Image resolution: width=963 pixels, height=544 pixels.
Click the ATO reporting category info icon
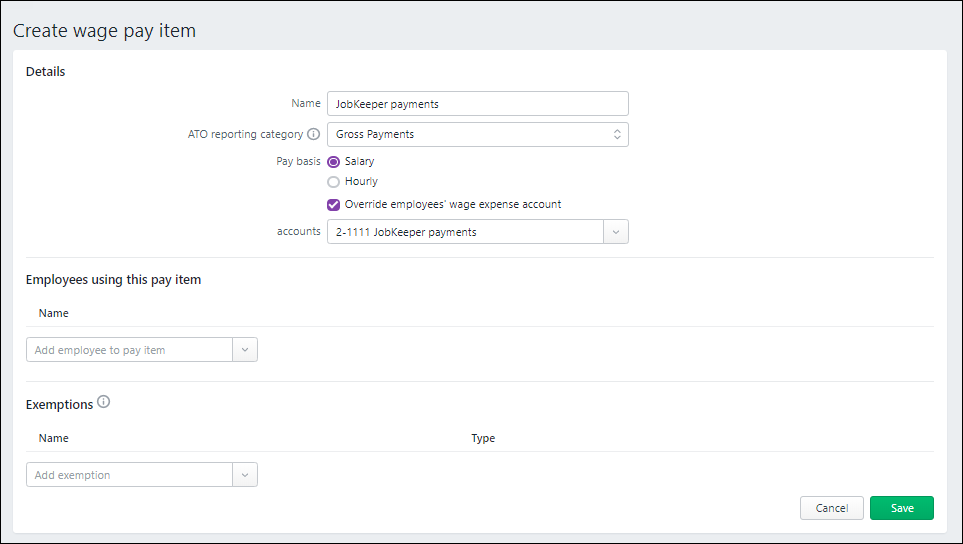pyautogui.click(x=313, y=134)
